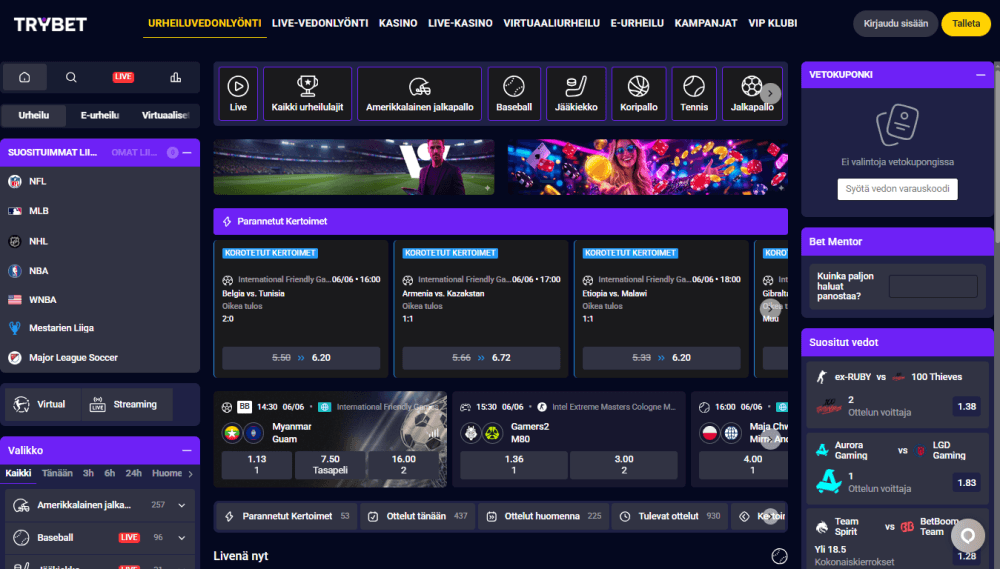Filter the Valikko by 3h
The width and height of the screenshot is (1000, 569).
[88, 473]
